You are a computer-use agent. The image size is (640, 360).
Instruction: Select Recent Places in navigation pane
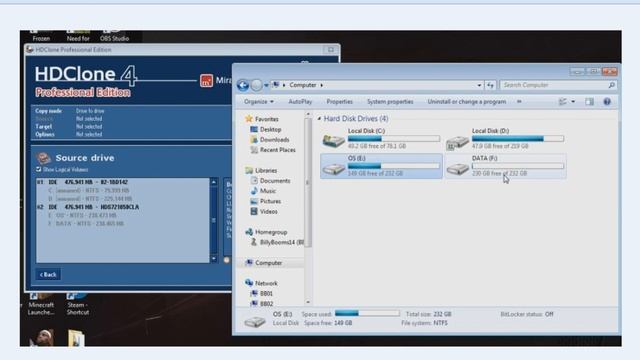coord(278,150)
